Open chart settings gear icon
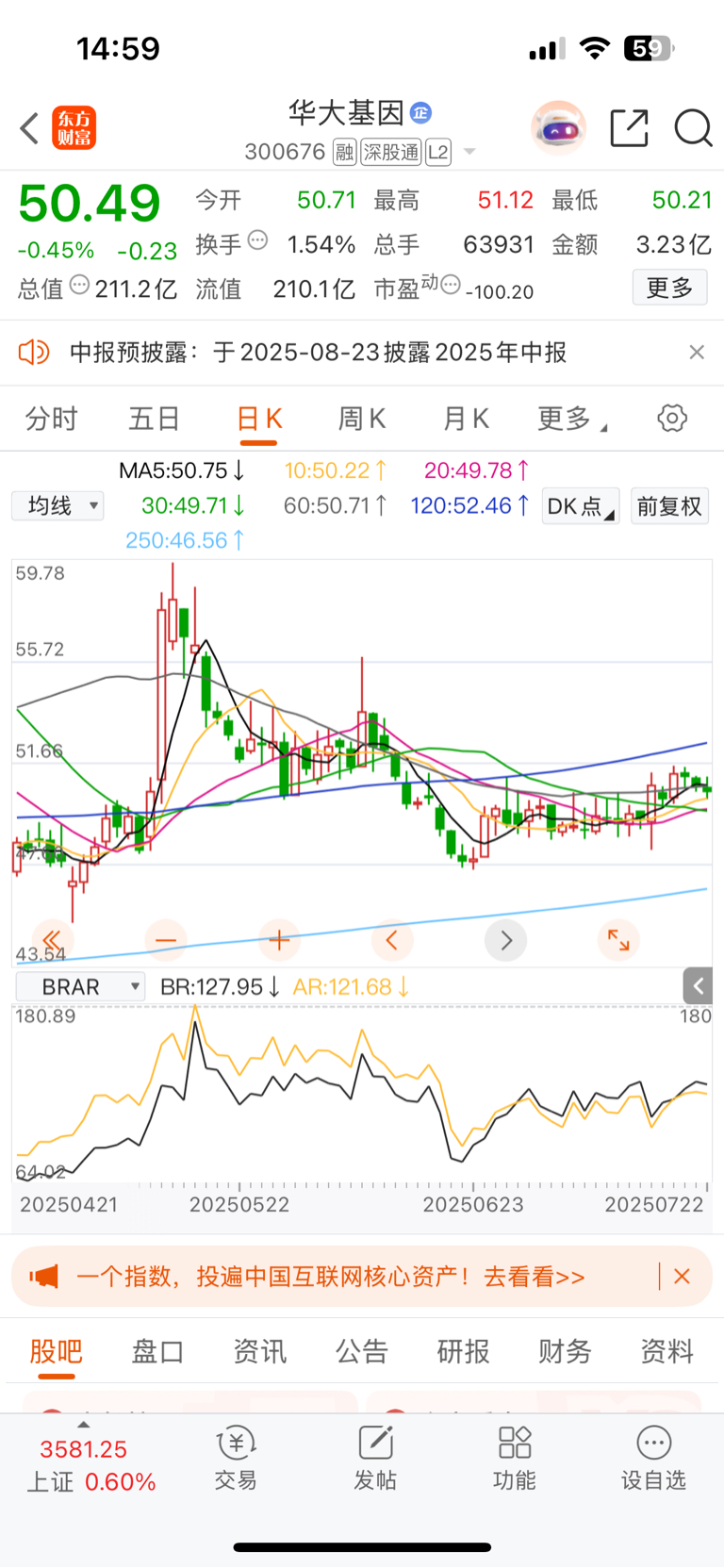This screenshot has height=1568, width=724. pos(672,418)
